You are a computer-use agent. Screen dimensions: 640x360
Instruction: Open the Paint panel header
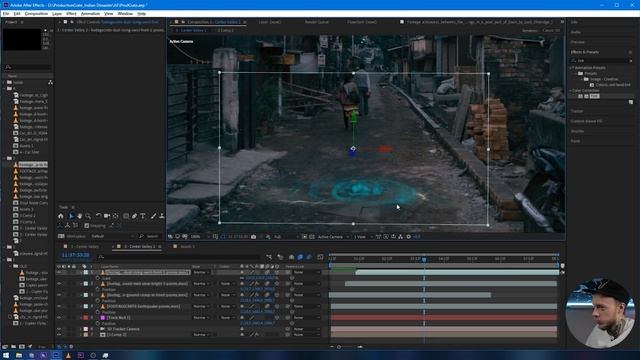click(575, 141)
